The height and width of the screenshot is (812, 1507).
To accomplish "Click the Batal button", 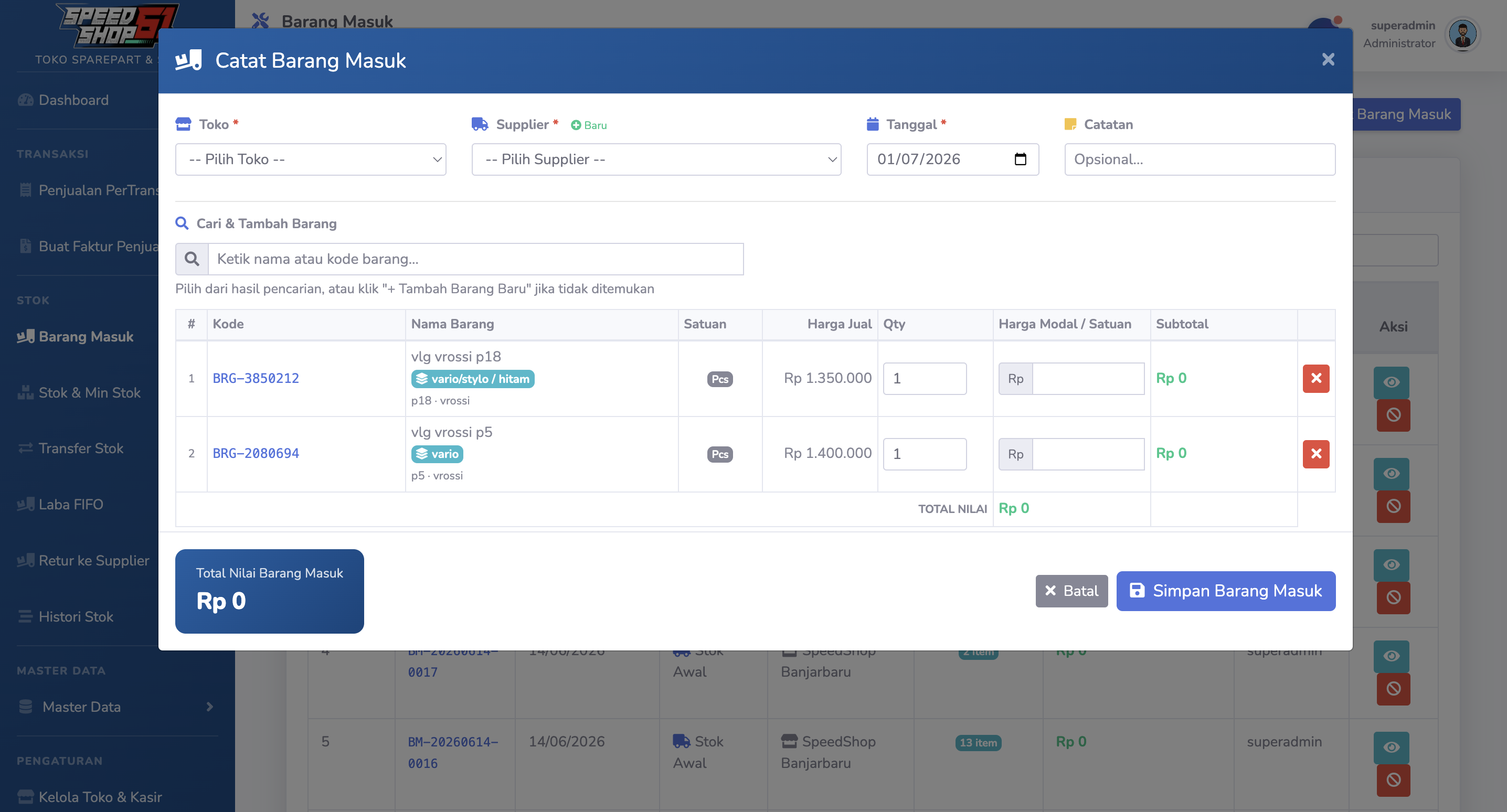I will [x=1071, y=591].
